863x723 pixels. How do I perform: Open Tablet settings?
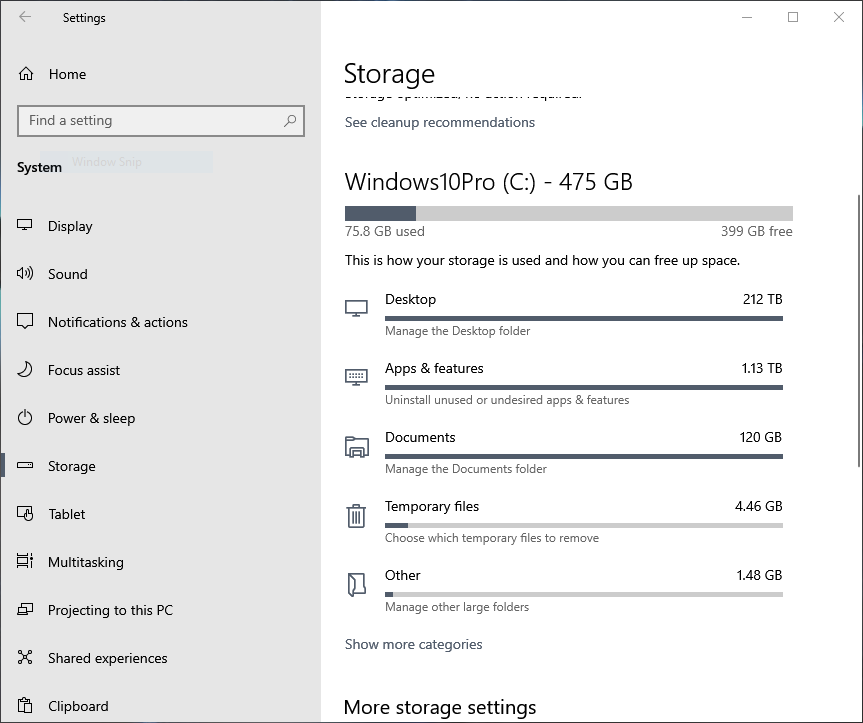tap(67, 514)
